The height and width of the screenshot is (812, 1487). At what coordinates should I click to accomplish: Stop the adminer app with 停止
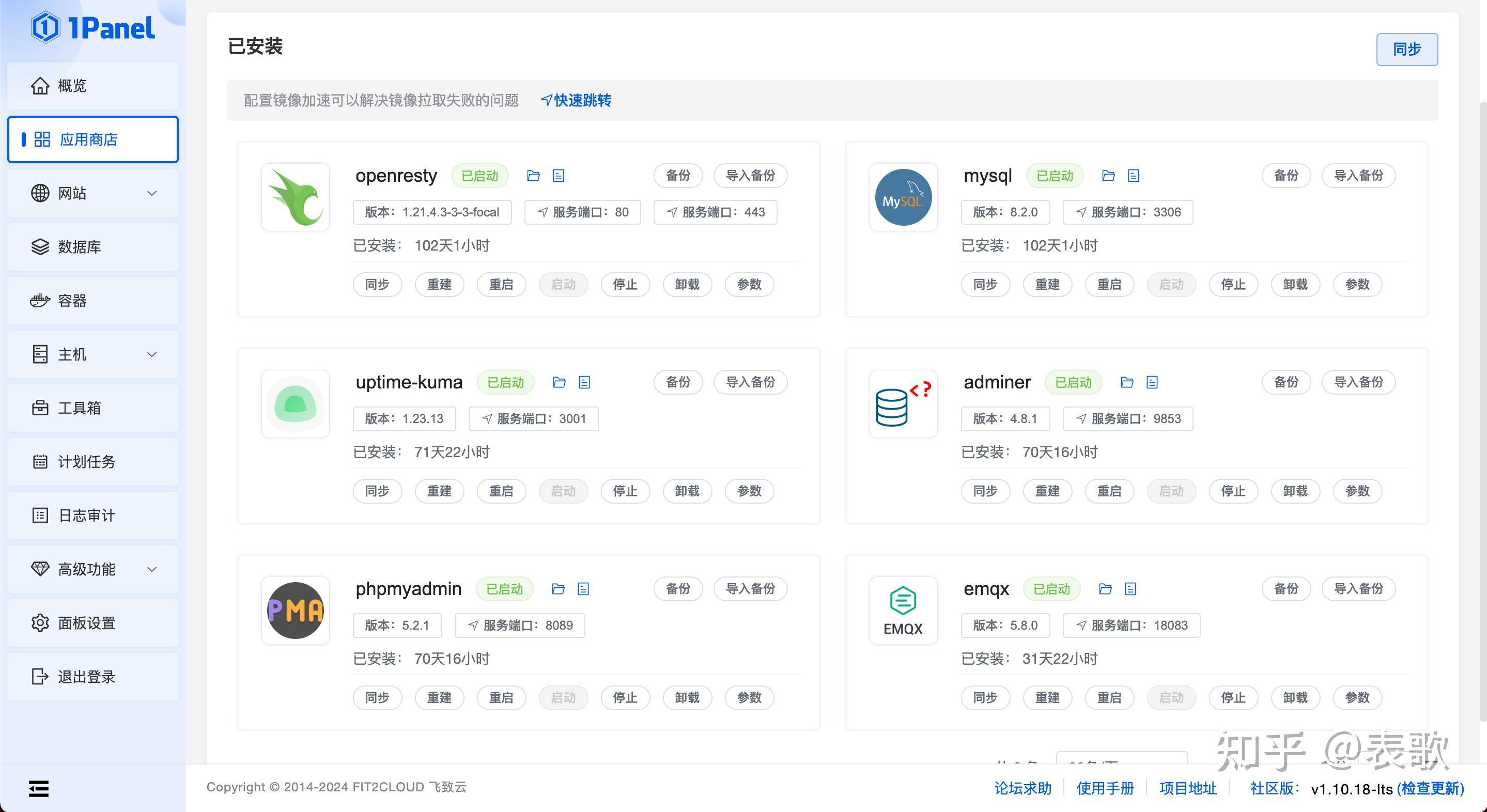(1233, 491)
